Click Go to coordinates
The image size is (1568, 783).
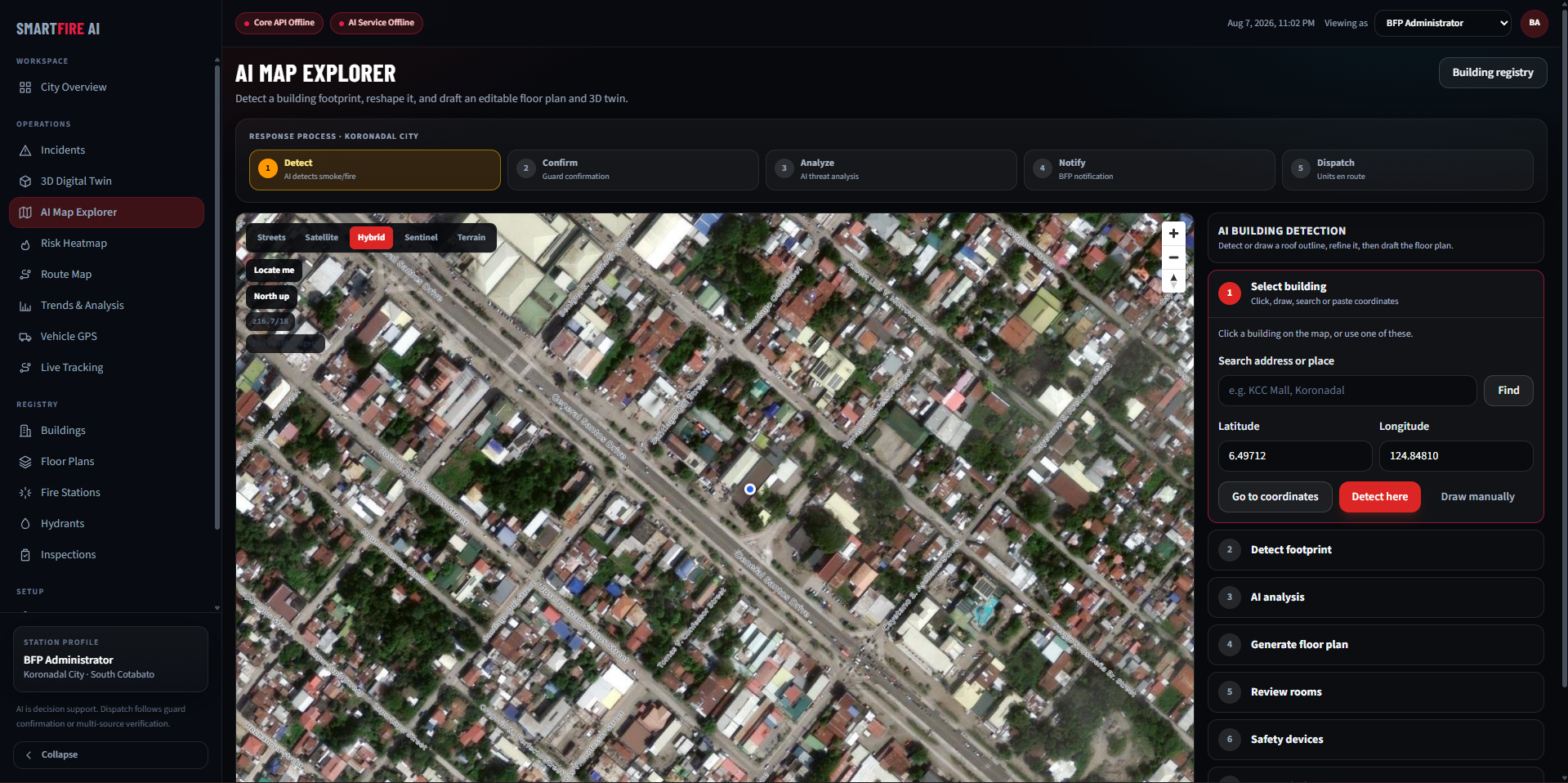(x=1275, y=497)
